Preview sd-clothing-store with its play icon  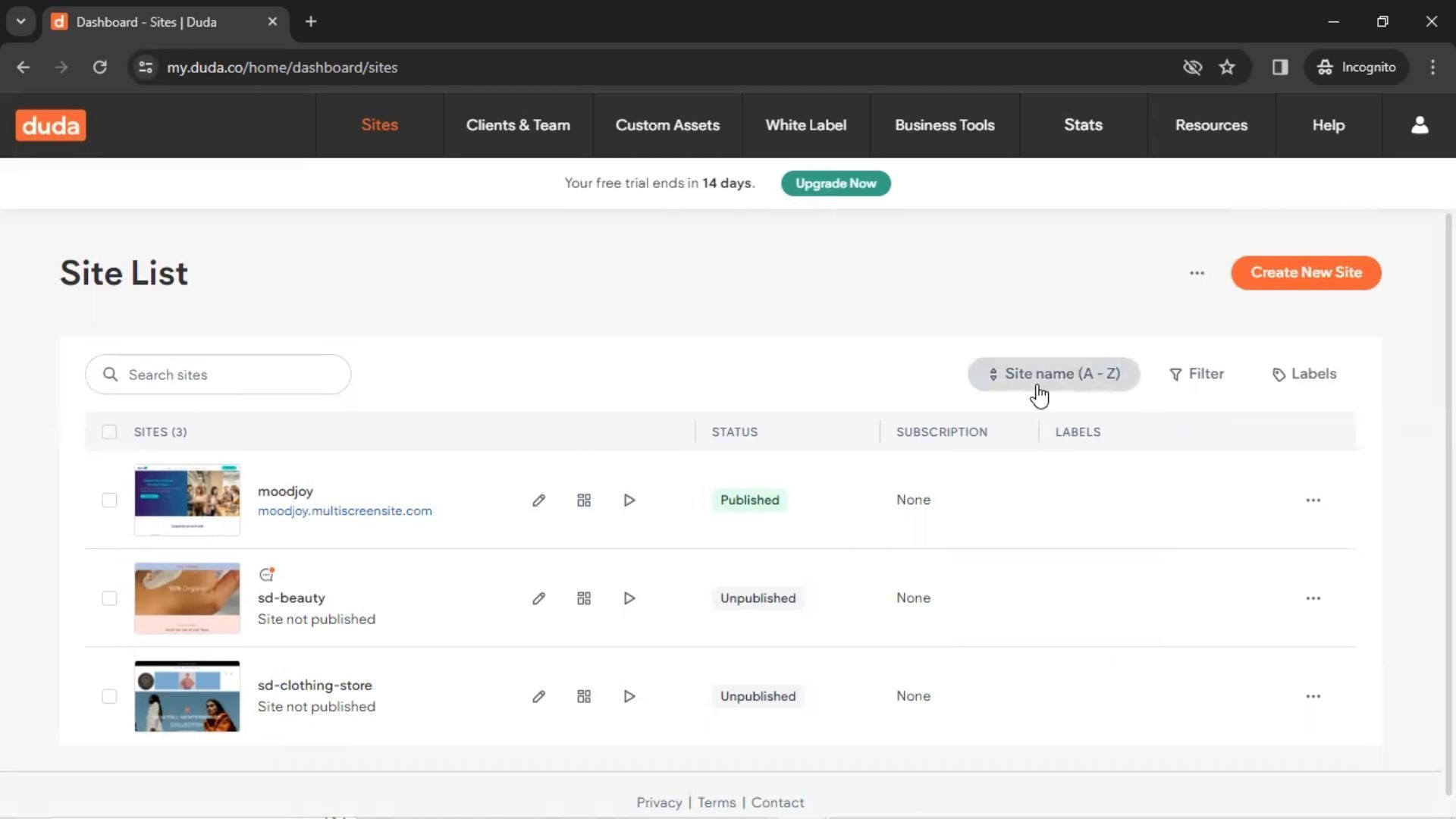pos(629,696)
